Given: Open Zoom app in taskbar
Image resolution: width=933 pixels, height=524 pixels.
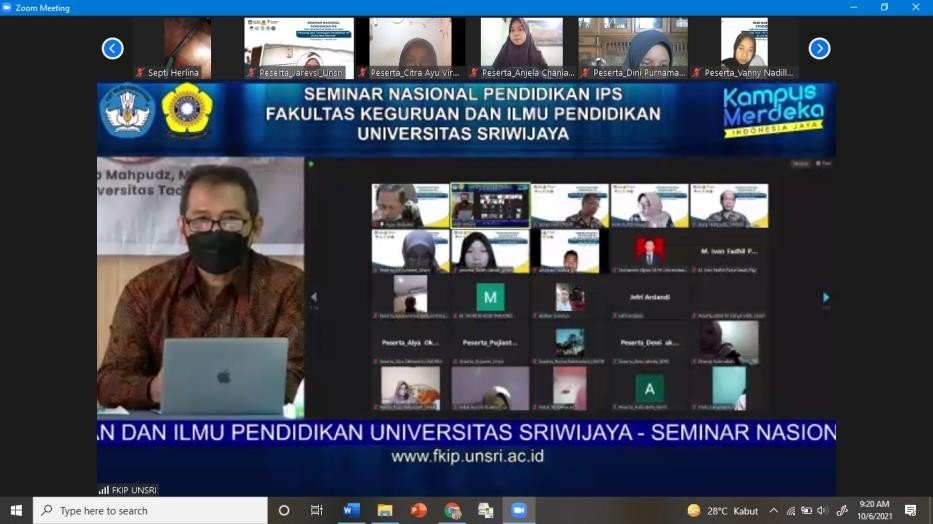Looking at the screenshot, I should pos(518,510).
